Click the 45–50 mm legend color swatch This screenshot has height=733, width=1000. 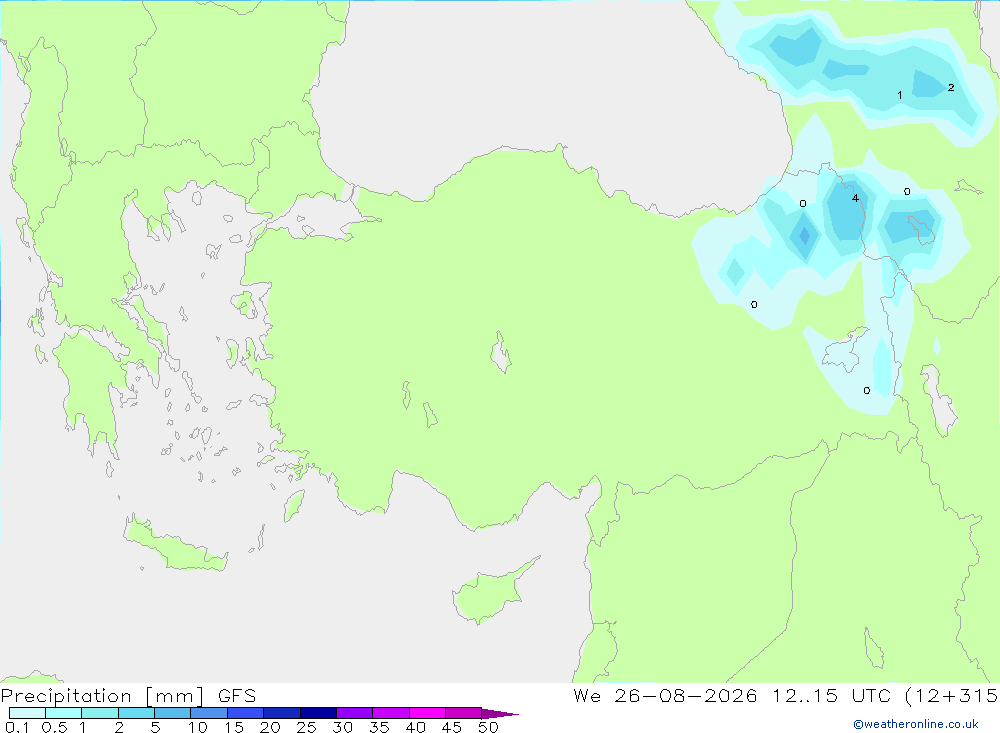(x=464, y=713)
